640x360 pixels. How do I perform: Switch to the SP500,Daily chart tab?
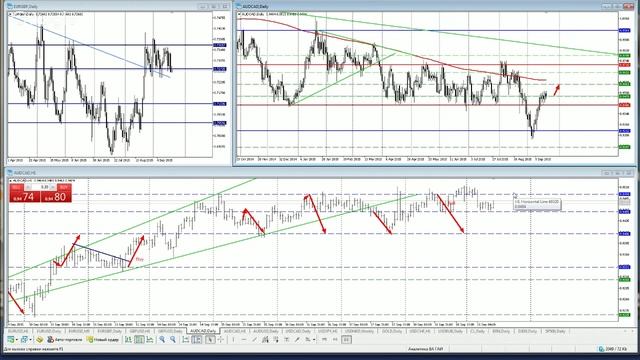point(554,331)
